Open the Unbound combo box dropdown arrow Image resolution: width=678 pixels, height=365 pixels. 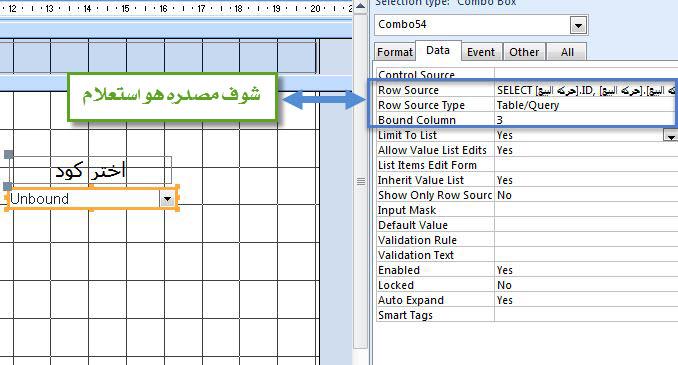click(167, 199)
